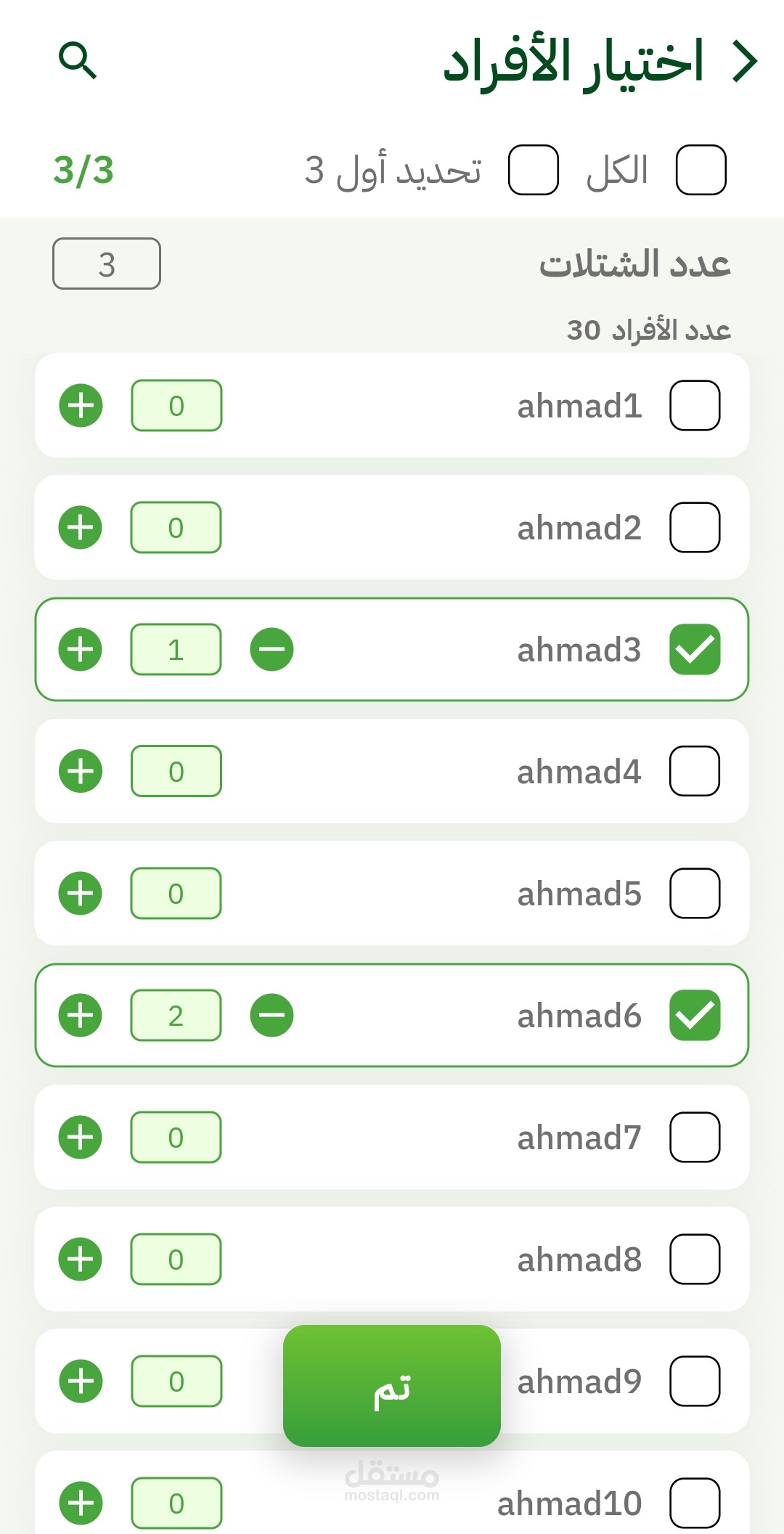Uncheck the ahmad3 checkbox

pyautogui.click(x=695, y=649)
